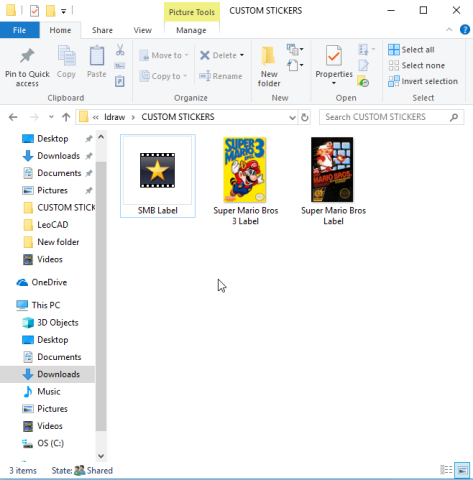Click in the Search CUSTOM STICKERS field
The width and height of the screenshot is (473, 480).
pos(391,117)
